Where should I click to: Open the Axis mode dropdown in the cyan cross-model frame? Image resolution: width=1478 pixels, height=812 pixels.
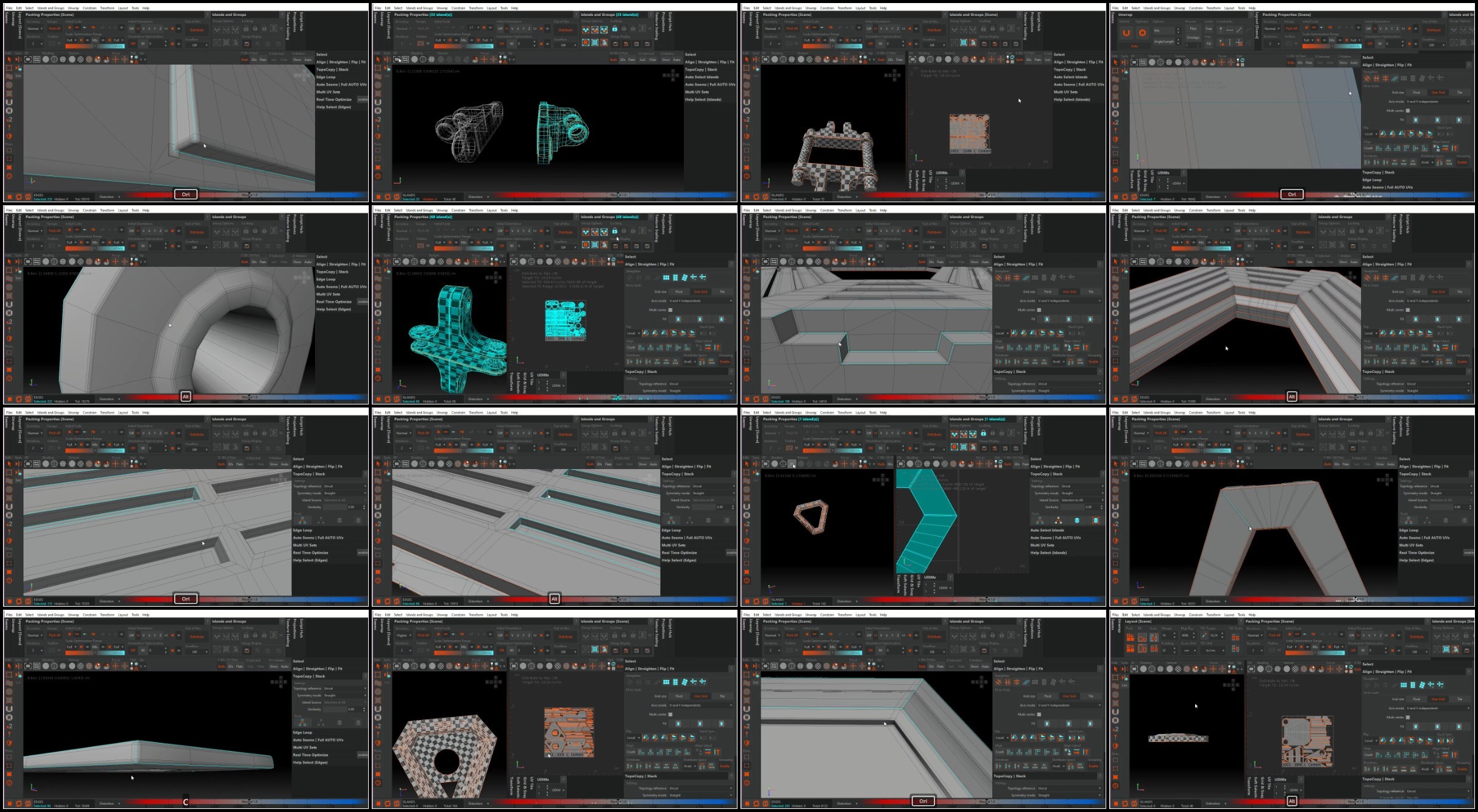[700, 301]
